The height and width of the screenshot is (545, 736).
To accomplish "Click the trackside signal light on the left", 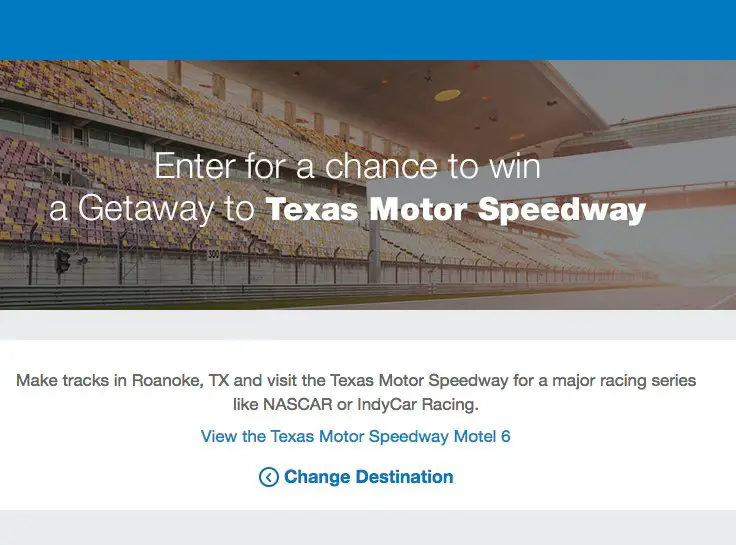I will 63,261.
